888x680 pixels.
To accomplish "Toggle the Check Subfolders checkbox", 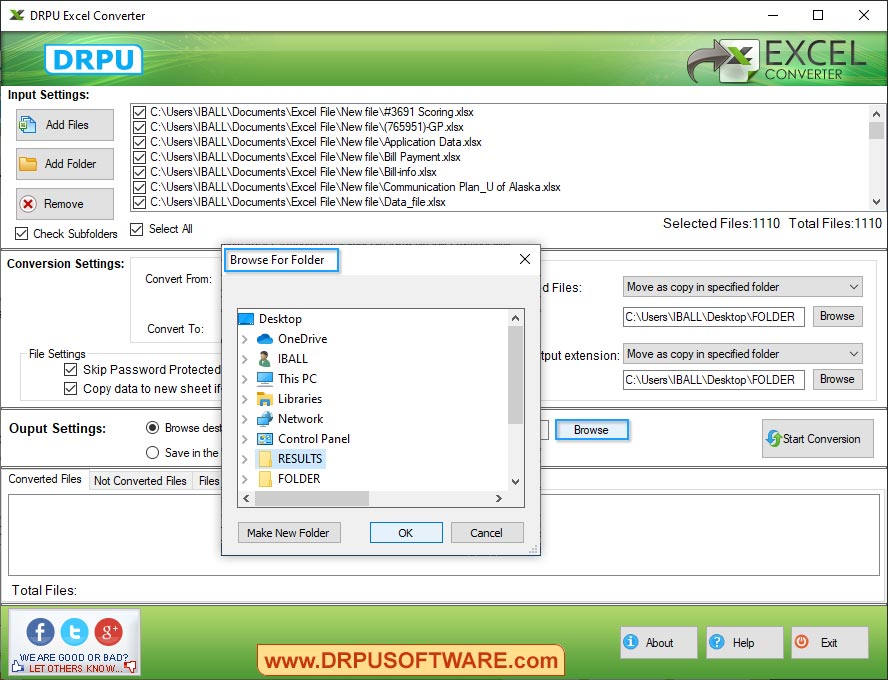I will (x=22, y=233).
